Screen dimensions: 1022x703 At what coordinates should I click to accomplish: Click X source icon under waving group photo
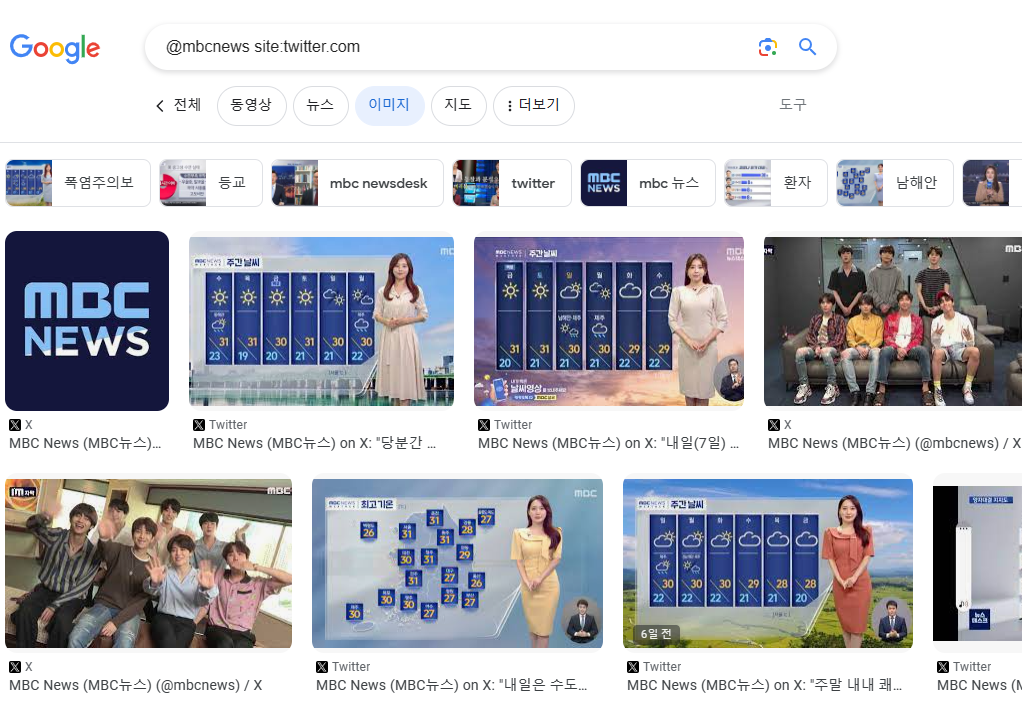(x=15, y=667)
